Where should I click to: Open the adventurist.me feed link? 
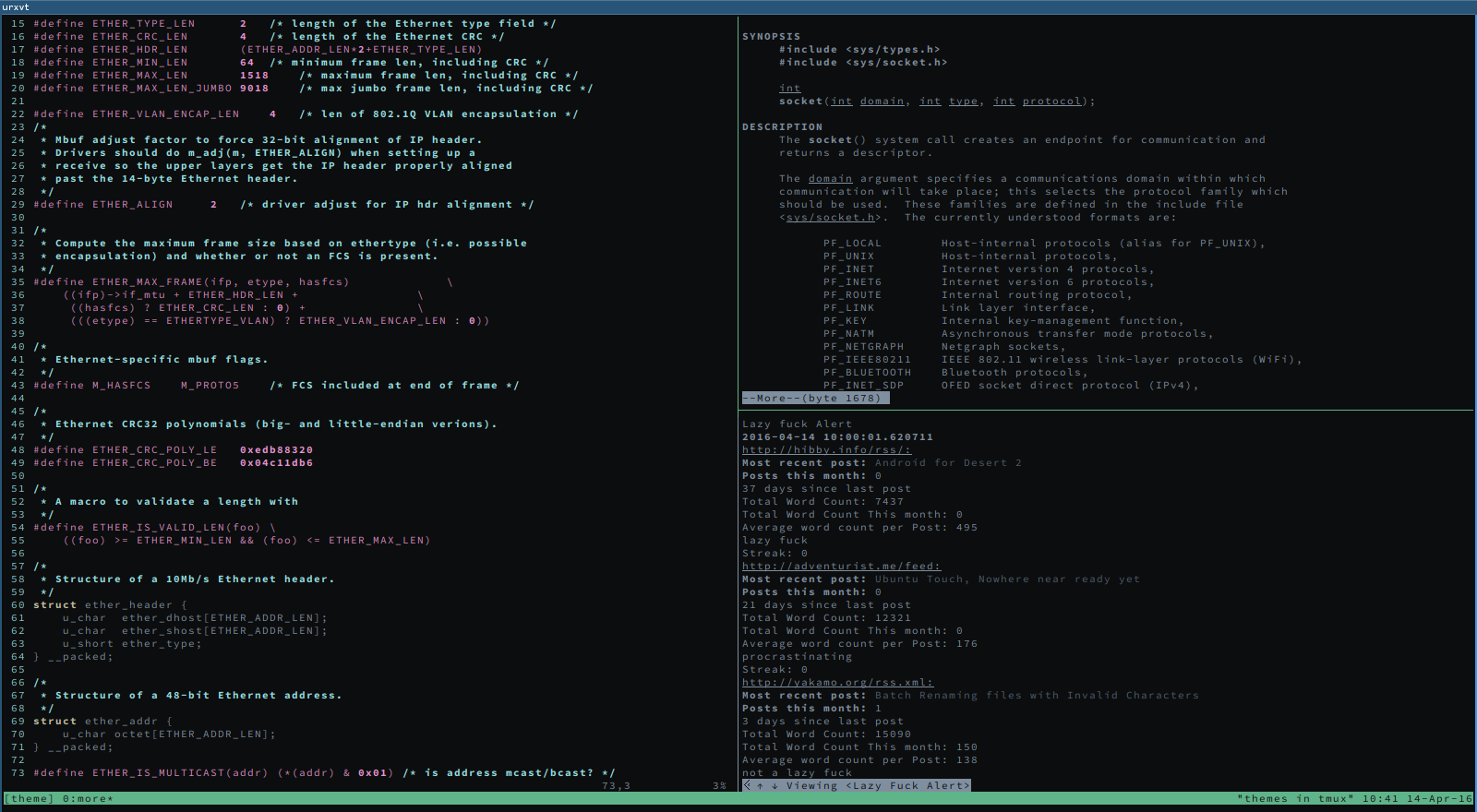pyautogui.click(x=841, y=567)
